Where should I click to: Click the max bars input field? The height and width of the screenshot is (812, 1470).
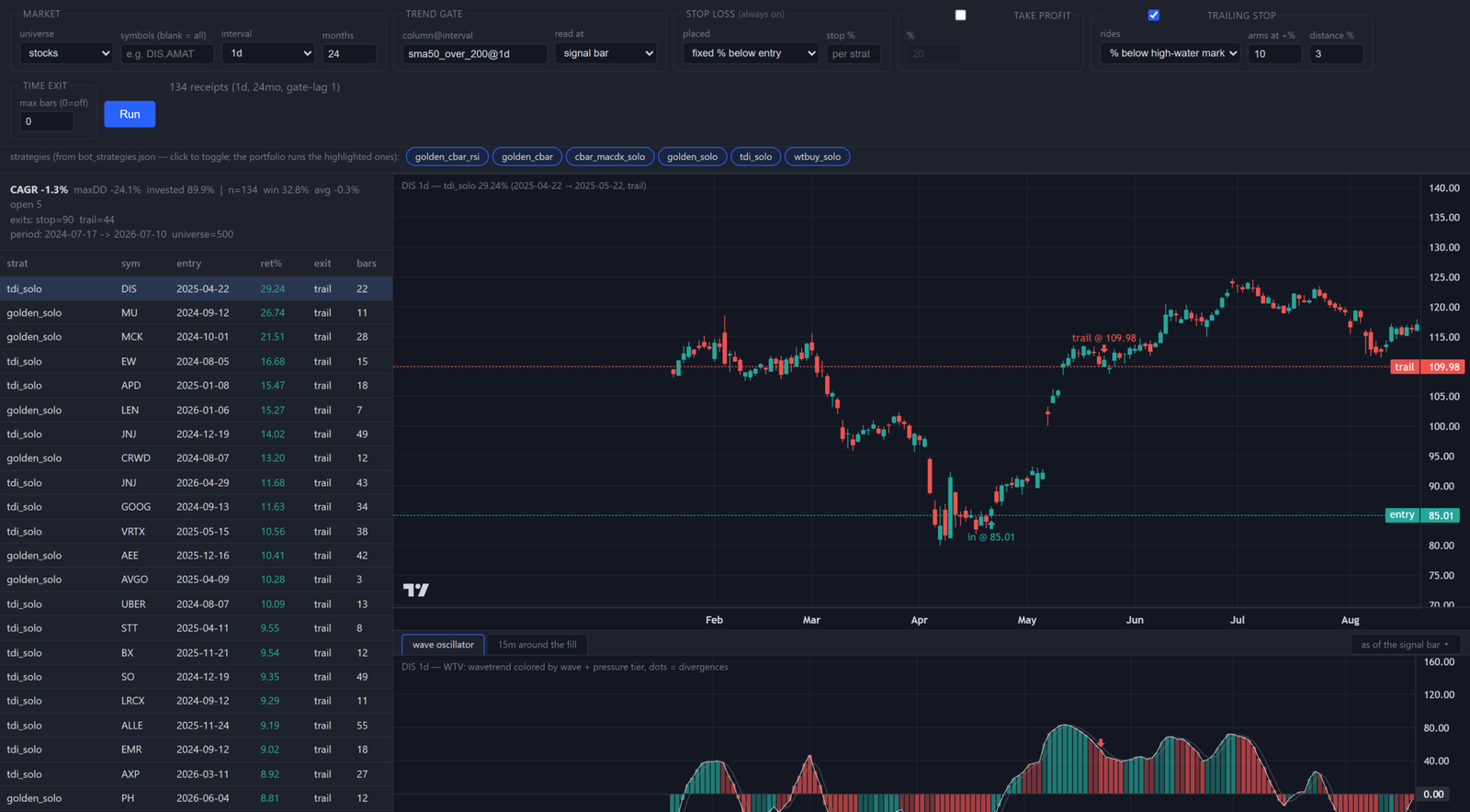(47, 121)
